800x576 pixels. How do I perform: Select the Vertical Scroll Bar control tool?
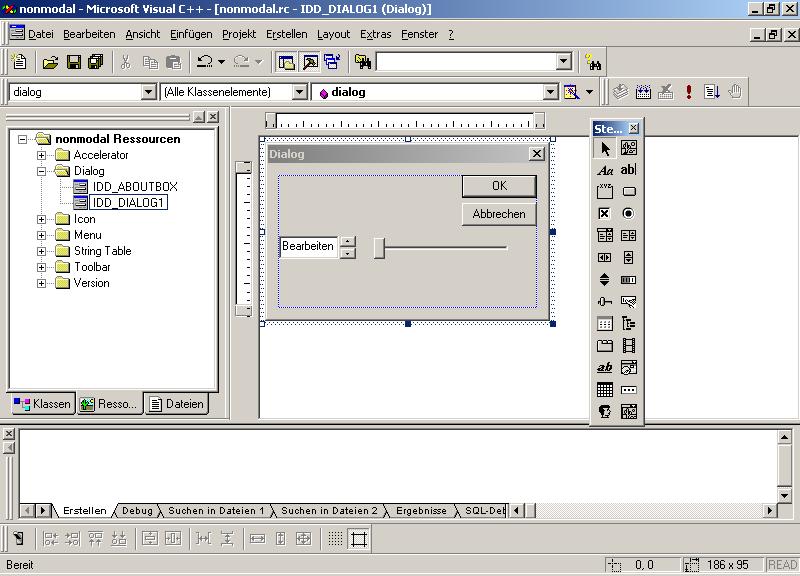pos(629,258)
